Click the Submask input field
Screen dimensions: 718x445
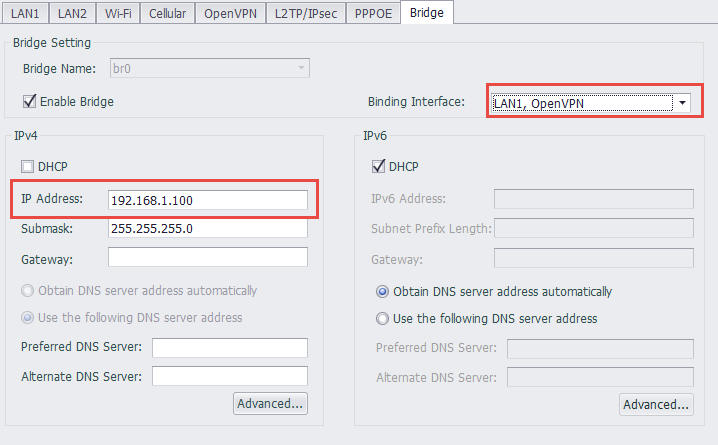[x=207, y=229]
